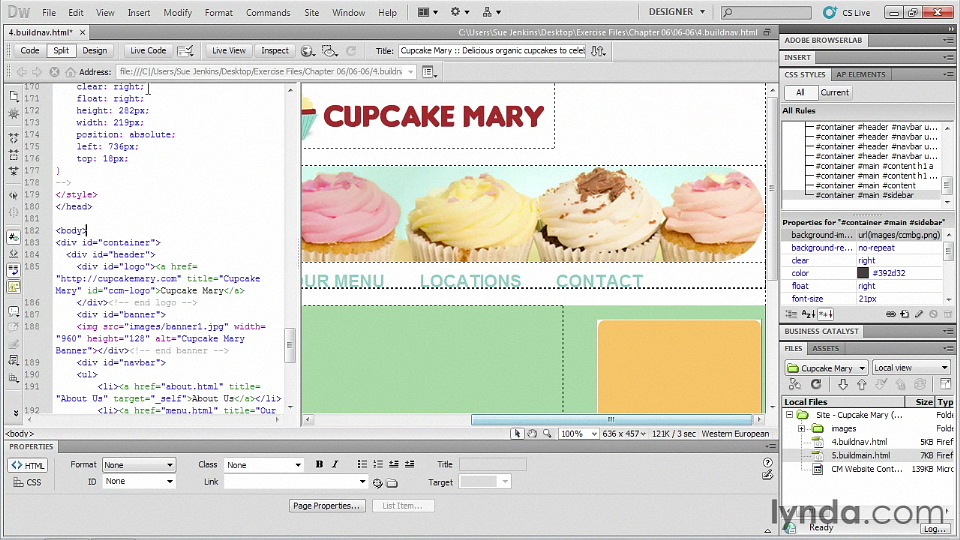Click Attach Style Sheet chain icon

(891, 314)
